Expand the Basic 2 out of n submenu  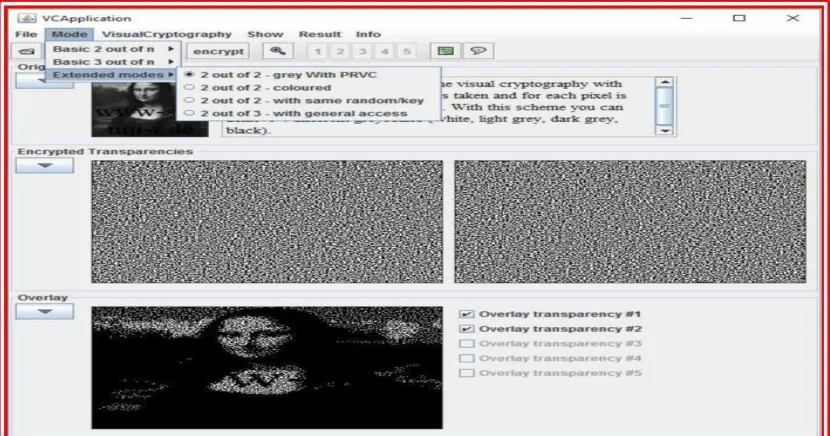click(113, 49)
